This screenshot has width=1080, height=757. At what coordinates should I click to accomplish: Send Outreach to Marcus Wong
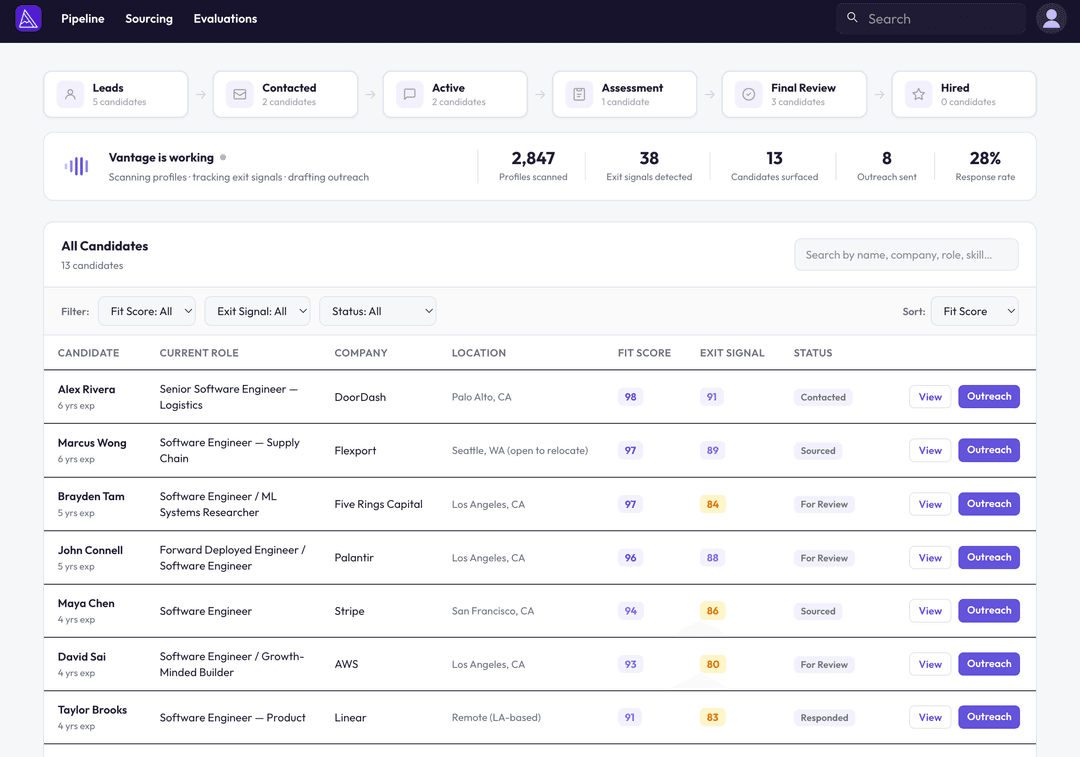989,450
